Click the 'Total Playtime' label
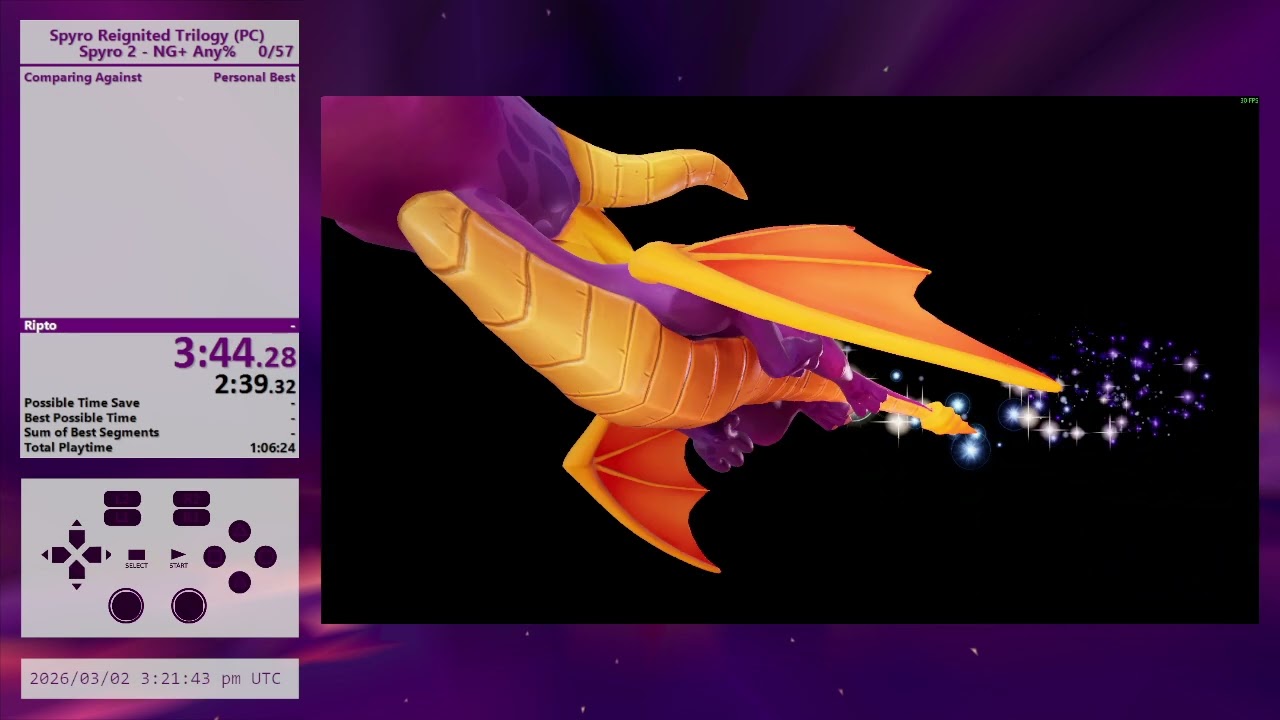The image size is (1280, 720). pos(68,448)
